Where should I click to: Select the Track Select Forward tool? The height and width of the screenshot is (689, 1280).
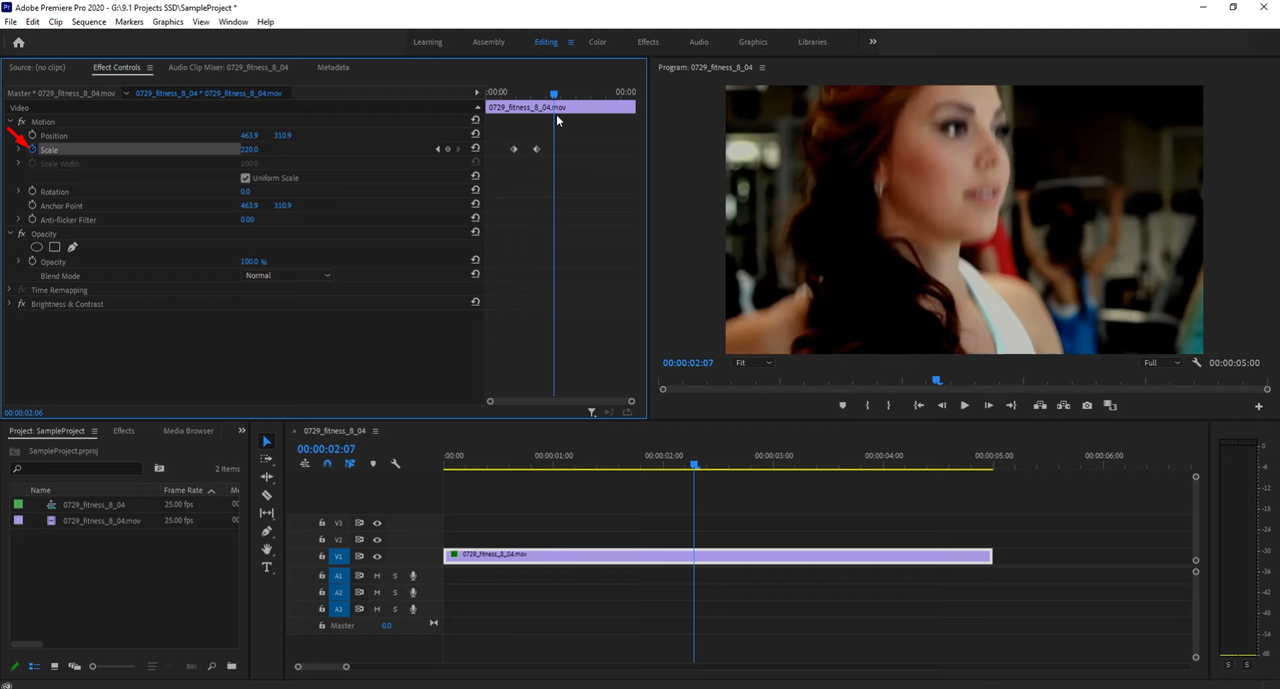pyautogui.click(x=267, y=459)
